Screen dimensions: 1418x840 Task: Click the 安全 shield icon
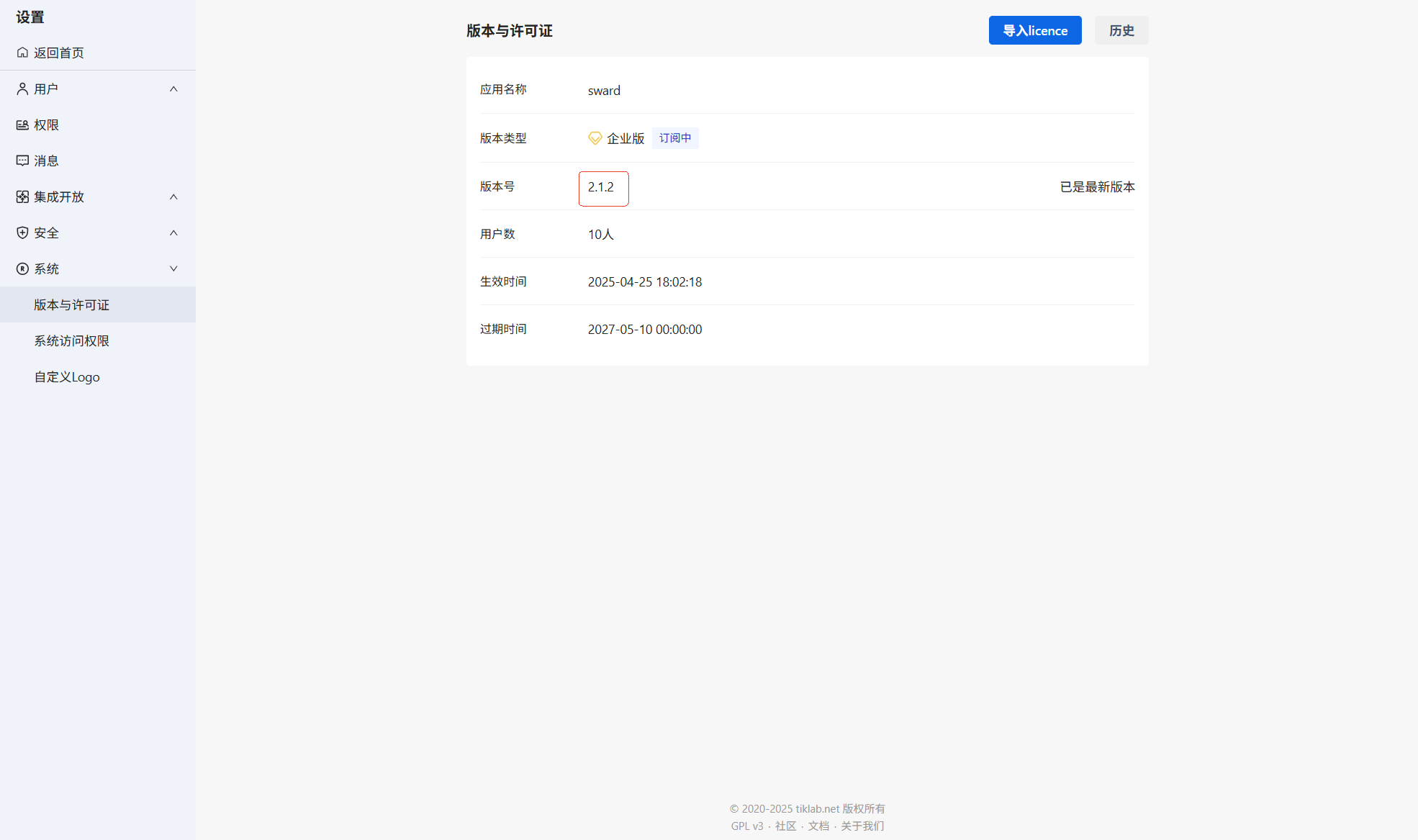pos(22,232)
